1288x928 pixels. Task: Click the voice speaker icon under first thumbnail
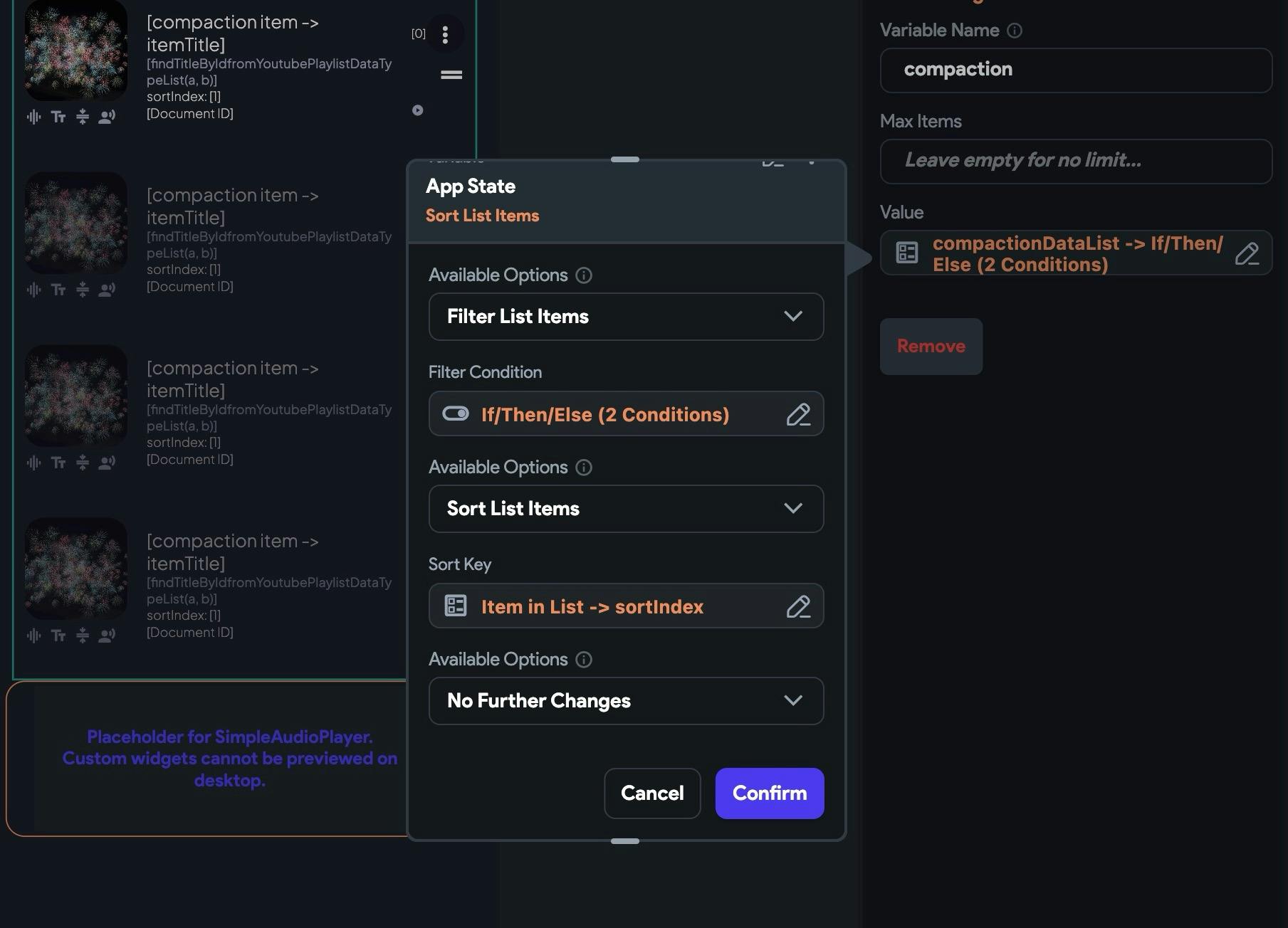tap(107, 117)
